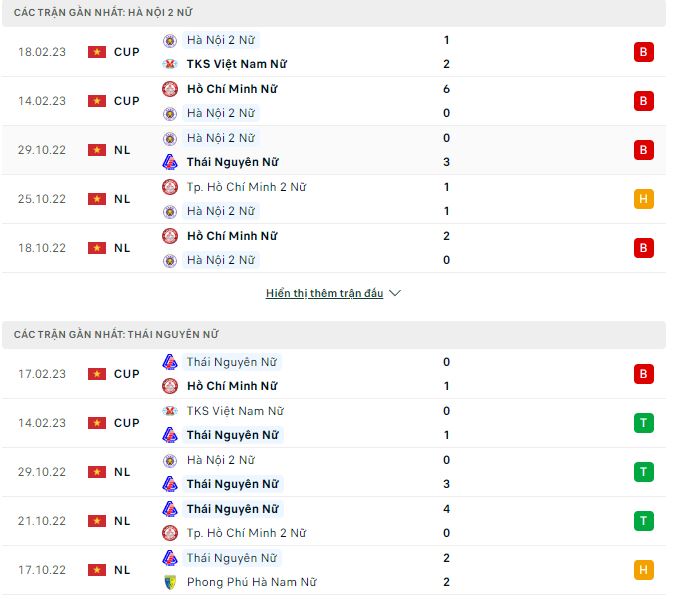Expand chevron beside Hiển thị thêm trận đấu
675x599 pixels.
394,294
